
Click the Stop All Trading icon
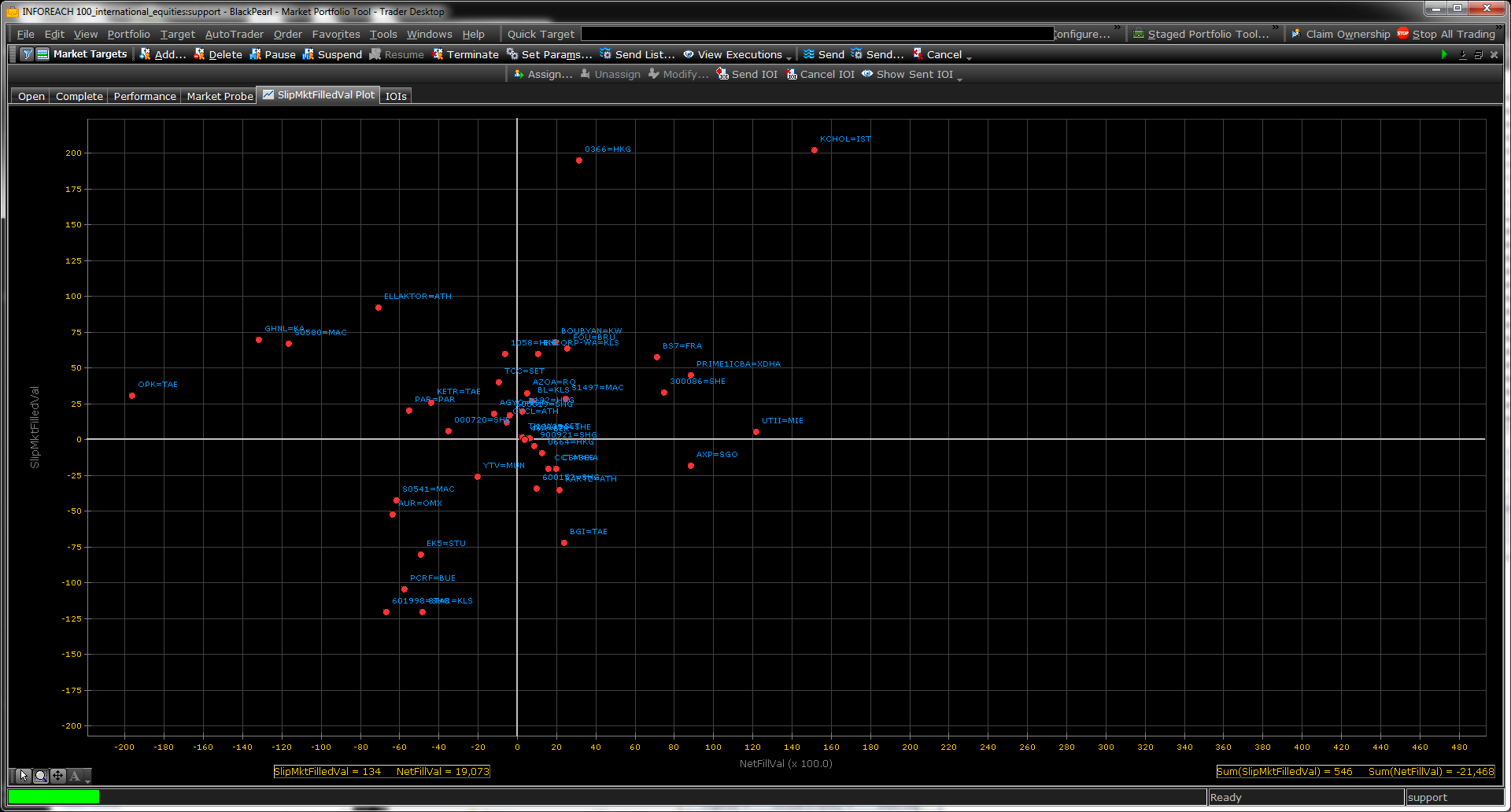(x=1402, y=34)
